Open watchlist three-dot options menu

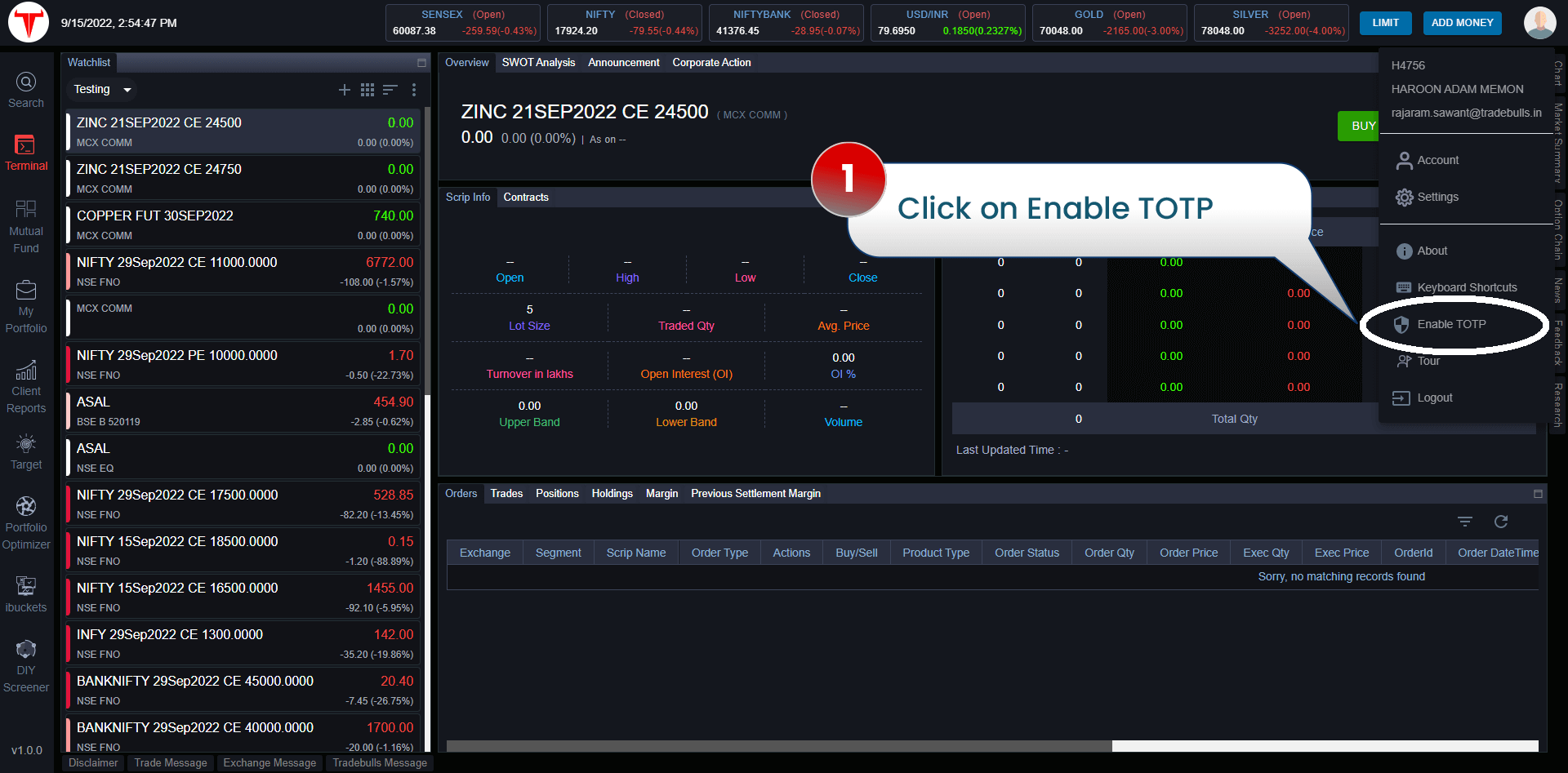pyautogui.click(x=414, y=90)
